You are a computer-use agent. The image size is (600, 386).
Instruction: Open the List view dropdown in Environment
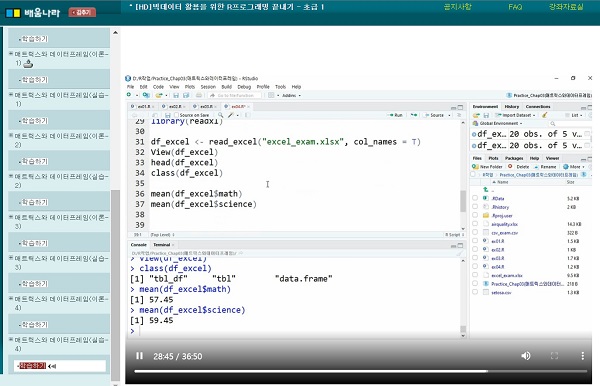(x=574, y=115)
